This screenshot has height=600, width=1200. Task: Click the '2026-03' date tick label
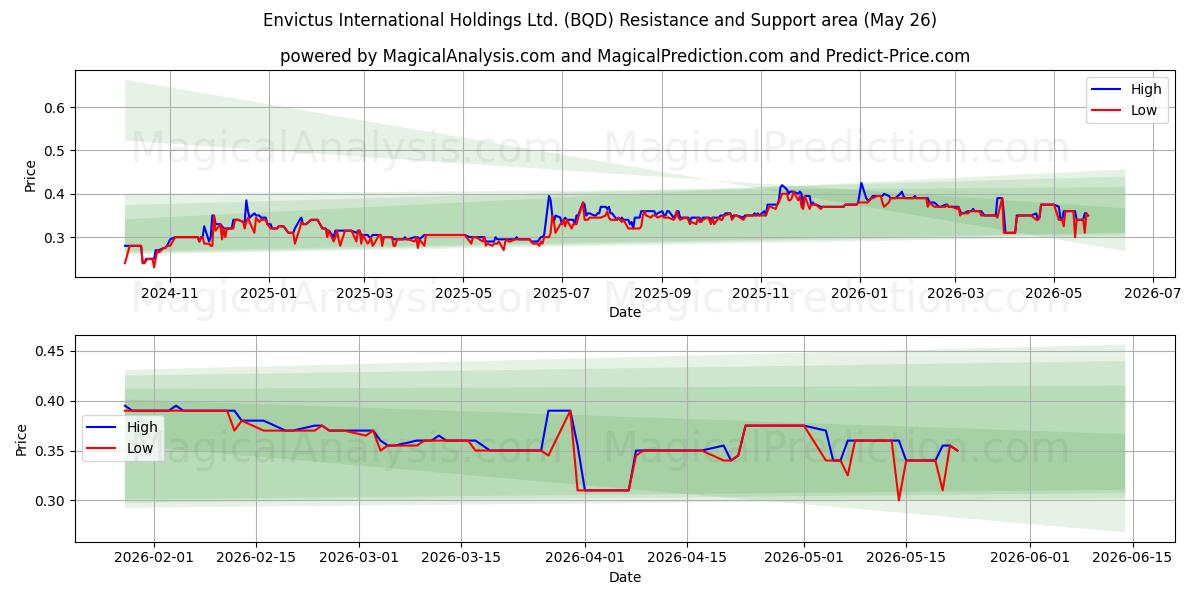(x=955, y=294)
